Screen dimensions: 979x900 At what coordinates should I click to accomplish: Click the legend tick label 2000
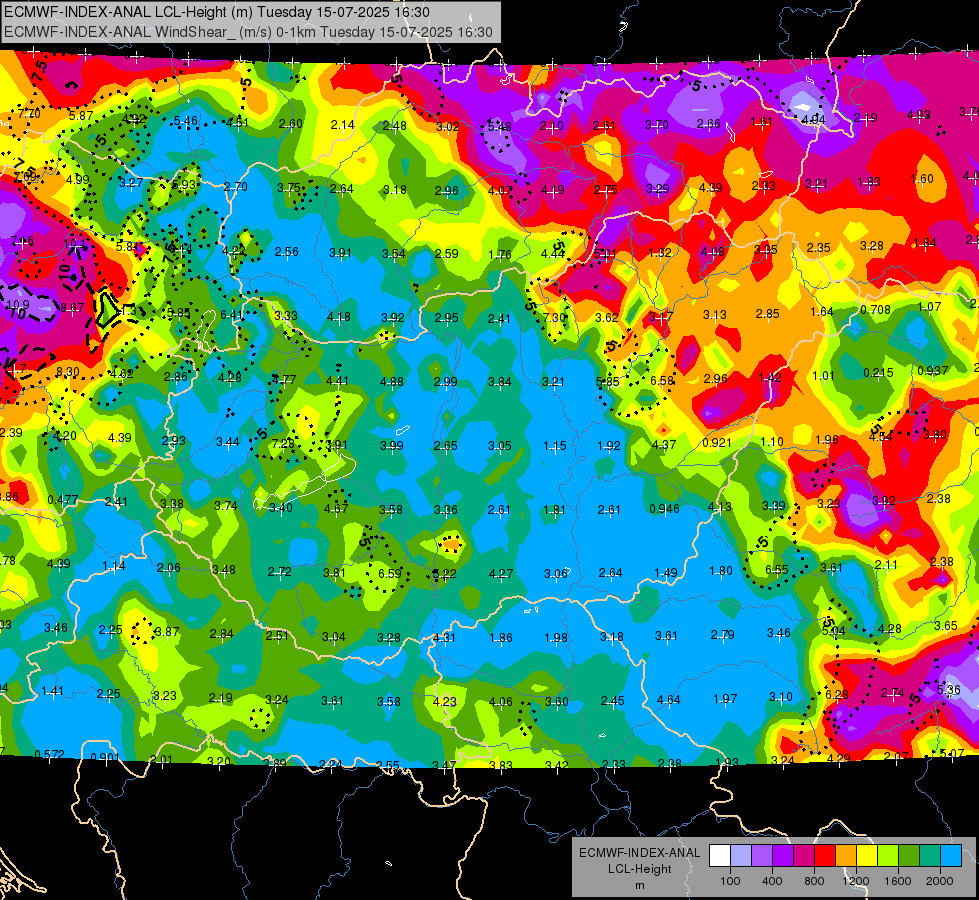click(940, 881)
